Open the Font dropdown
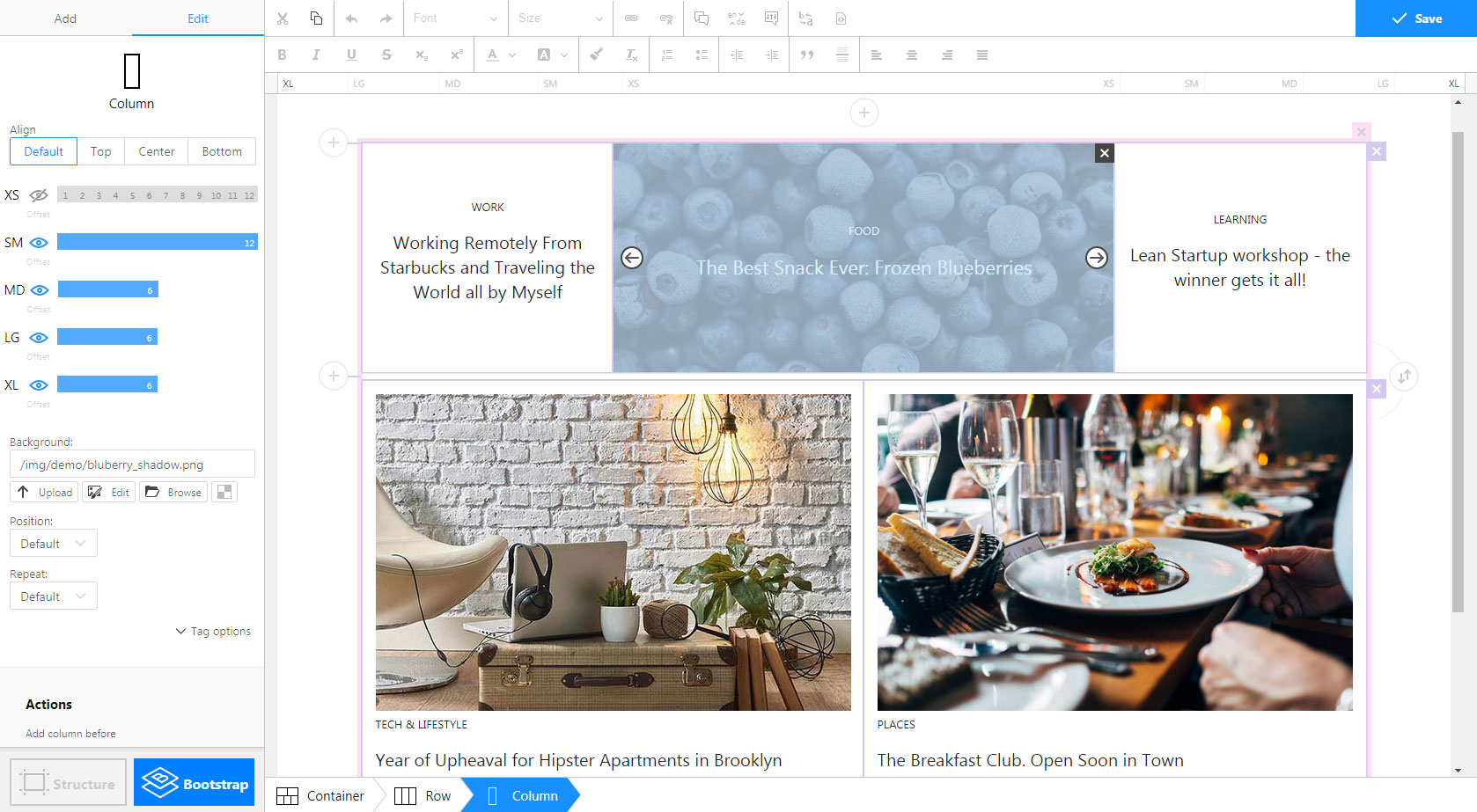 click(455, 18)
